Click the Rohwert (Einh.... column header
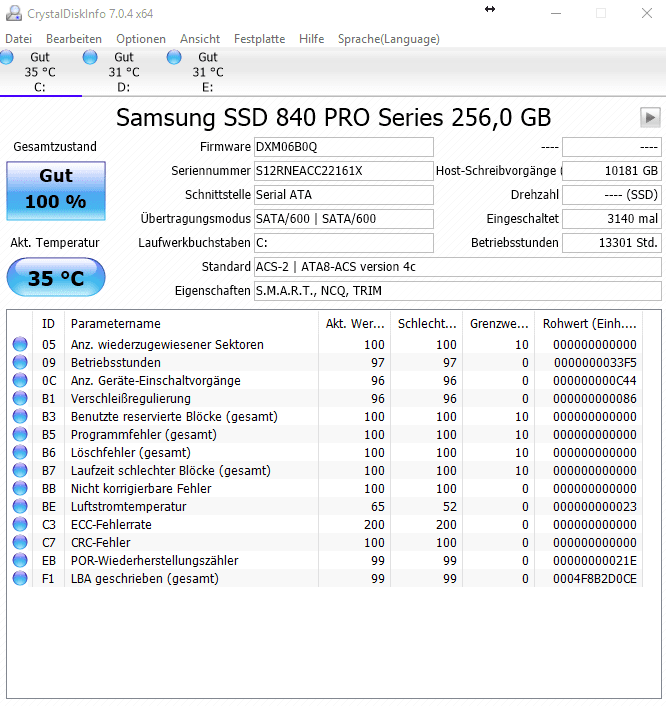Screen dimensions: 666x706 [x=589, y=324]
